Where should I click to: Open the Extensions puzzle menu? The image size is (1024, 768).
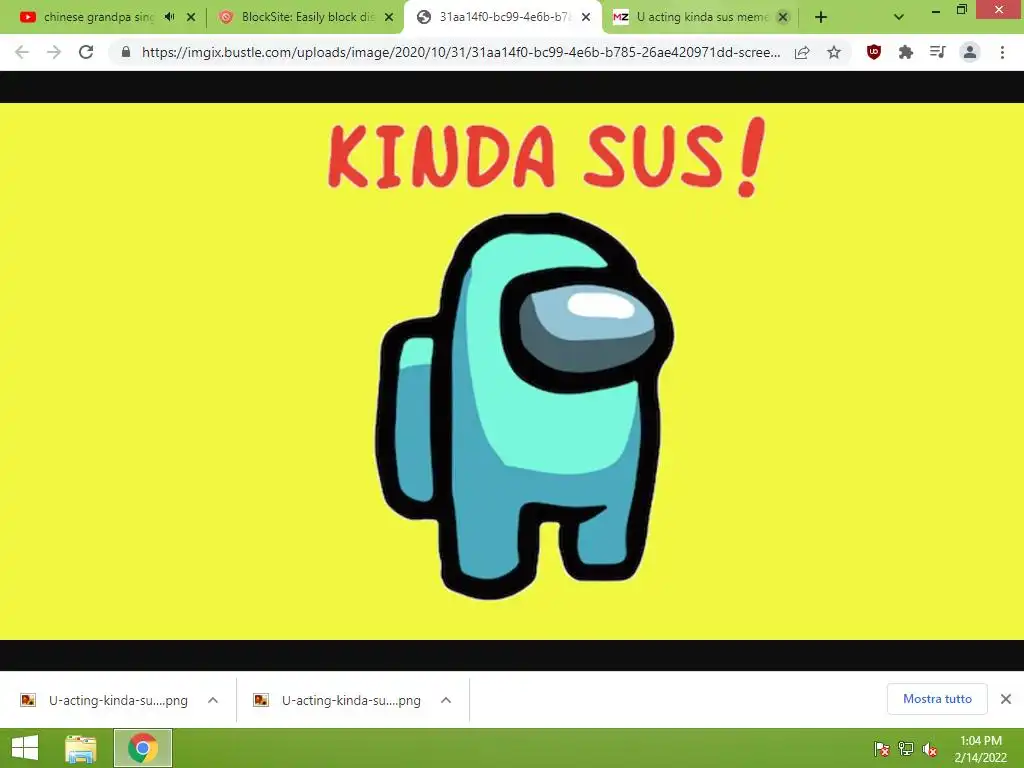pyautogui.click(x=906, y=52)
